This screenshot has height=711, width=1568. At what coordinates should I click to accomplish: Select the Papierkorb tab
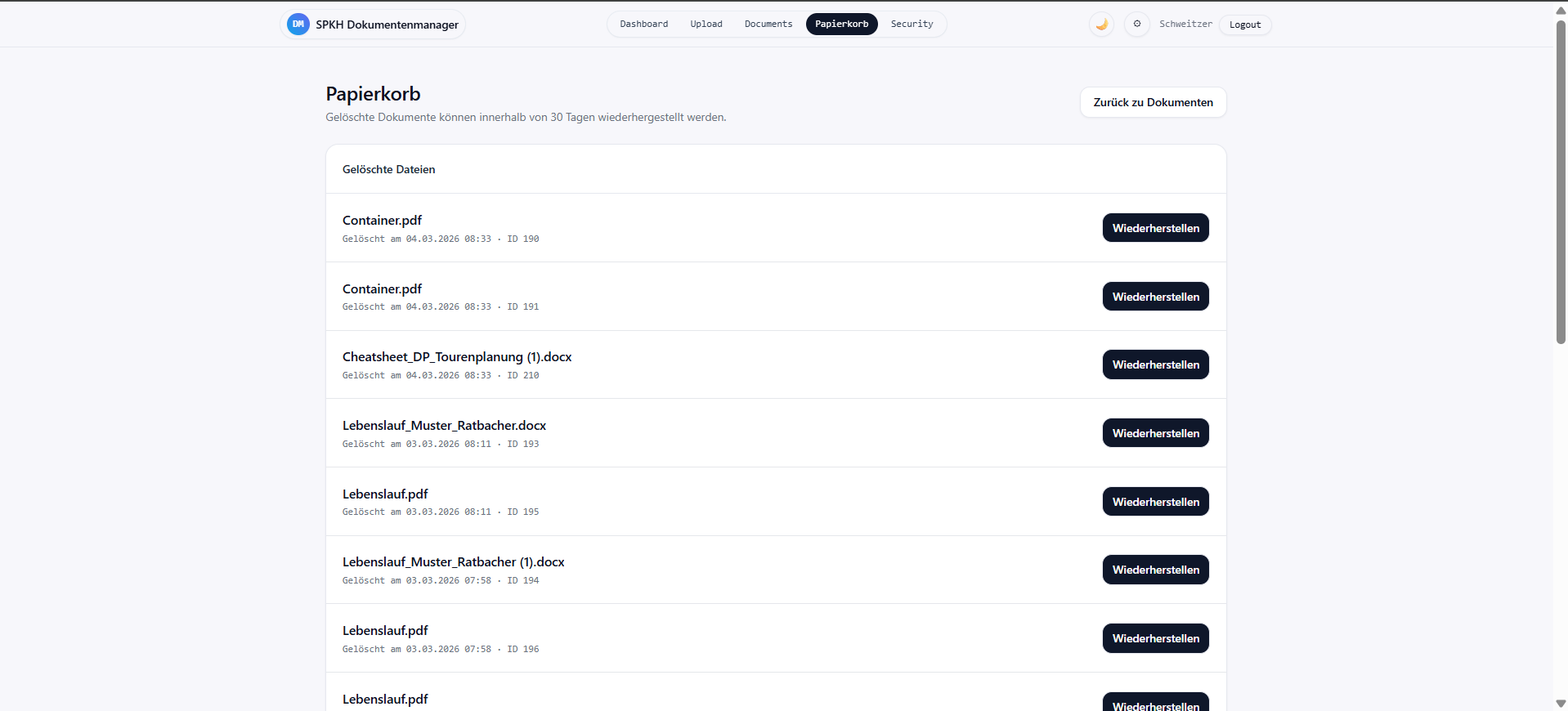[x=841, y=25]
